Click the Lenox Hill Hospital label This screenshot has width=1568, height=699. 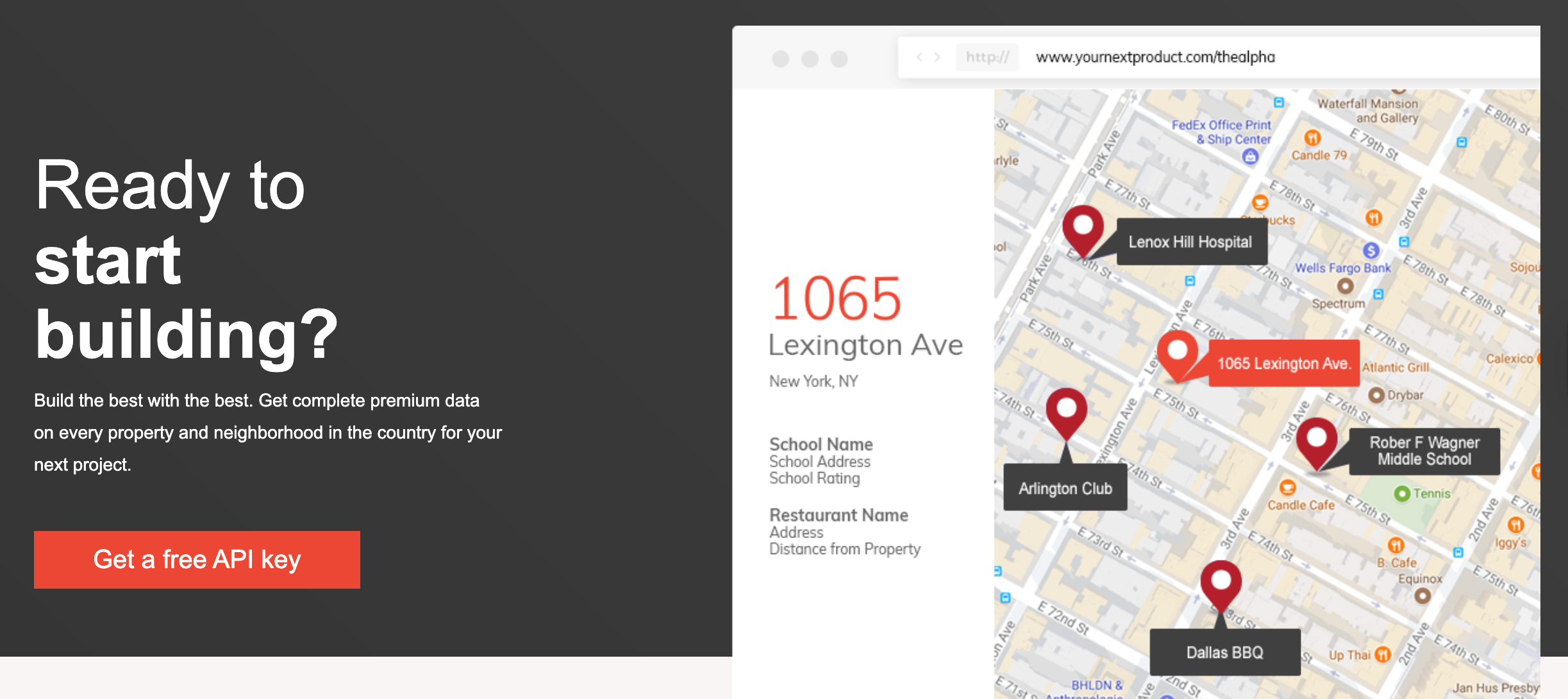1190,242
